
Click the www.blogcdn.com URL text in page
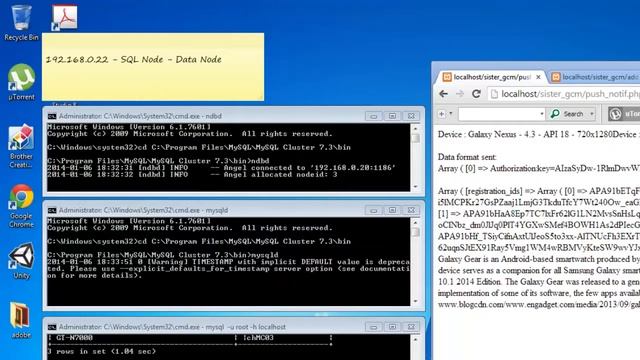point(539,304)
